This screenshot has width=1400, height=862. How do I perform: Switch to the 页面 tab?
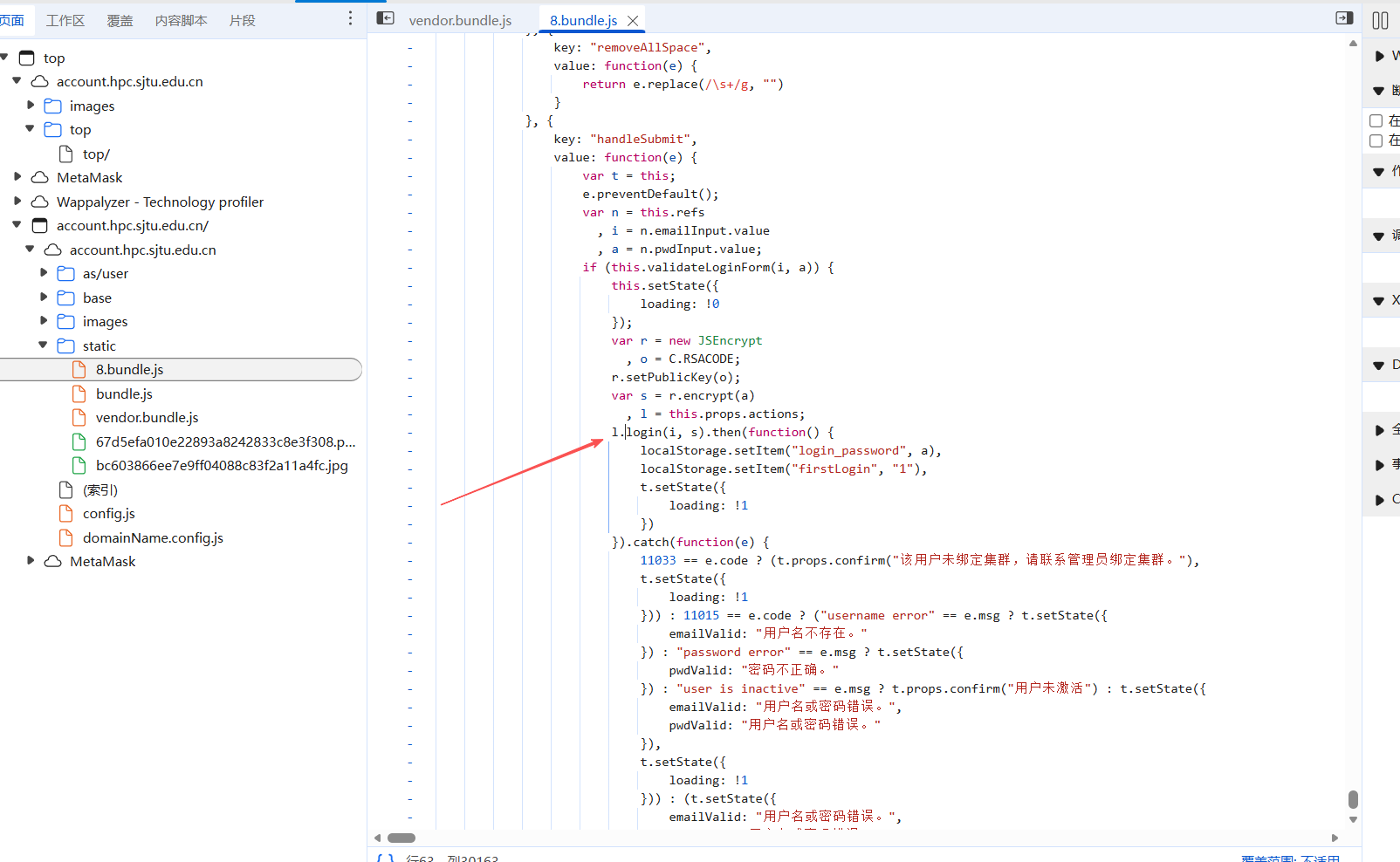(12, 20)
